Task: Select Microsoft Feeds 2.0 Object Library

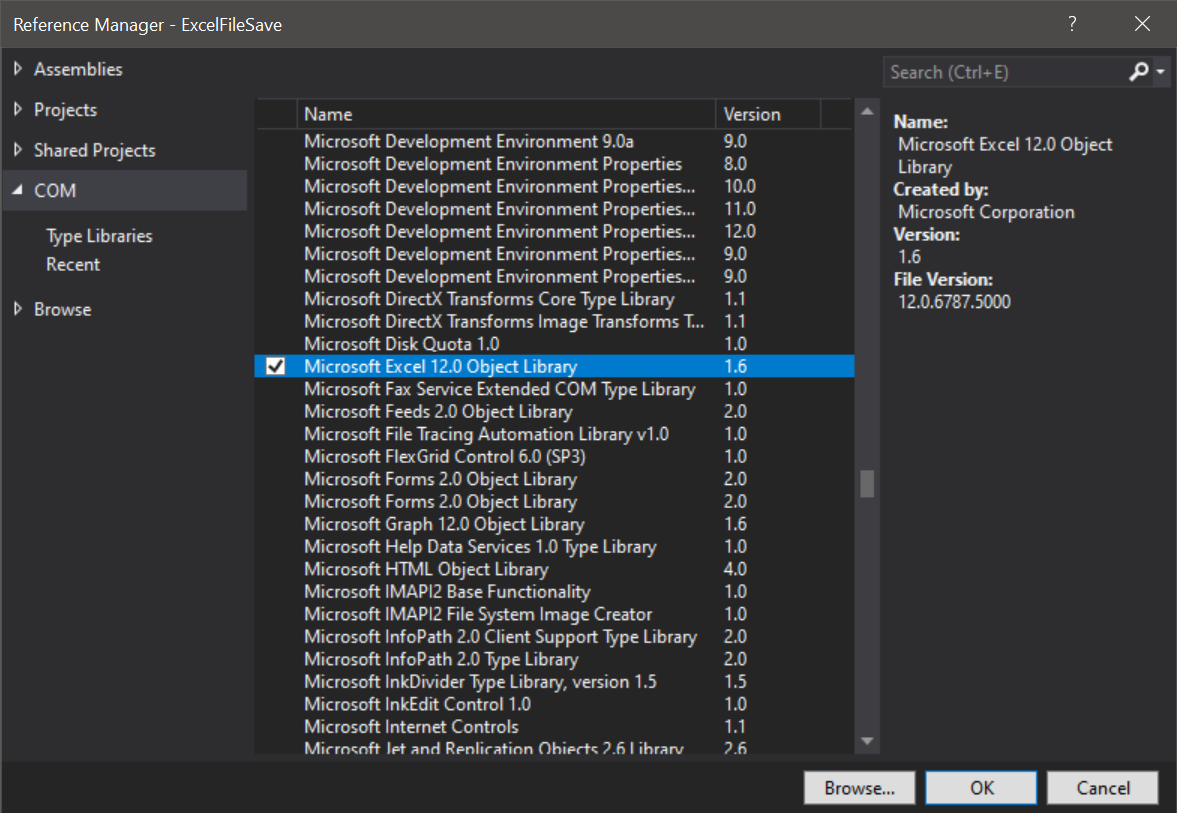Action: (554, 411)
